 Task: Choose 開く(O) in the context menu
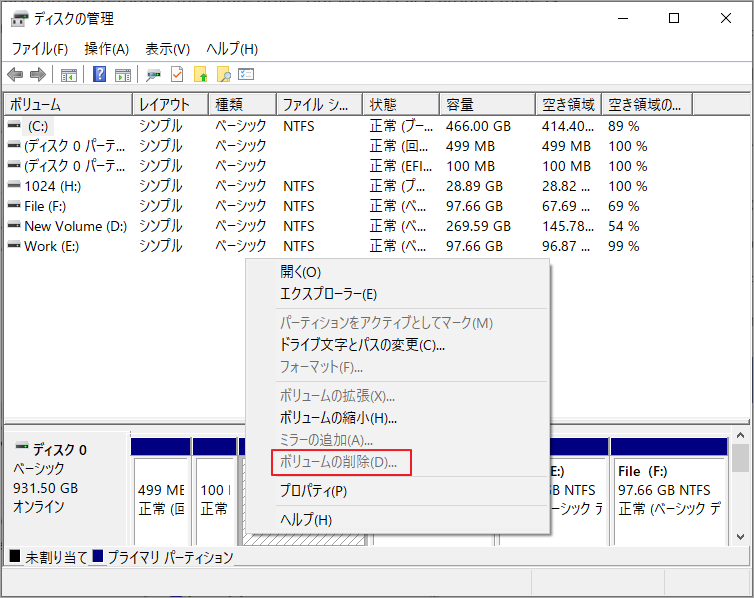point(398,272)
